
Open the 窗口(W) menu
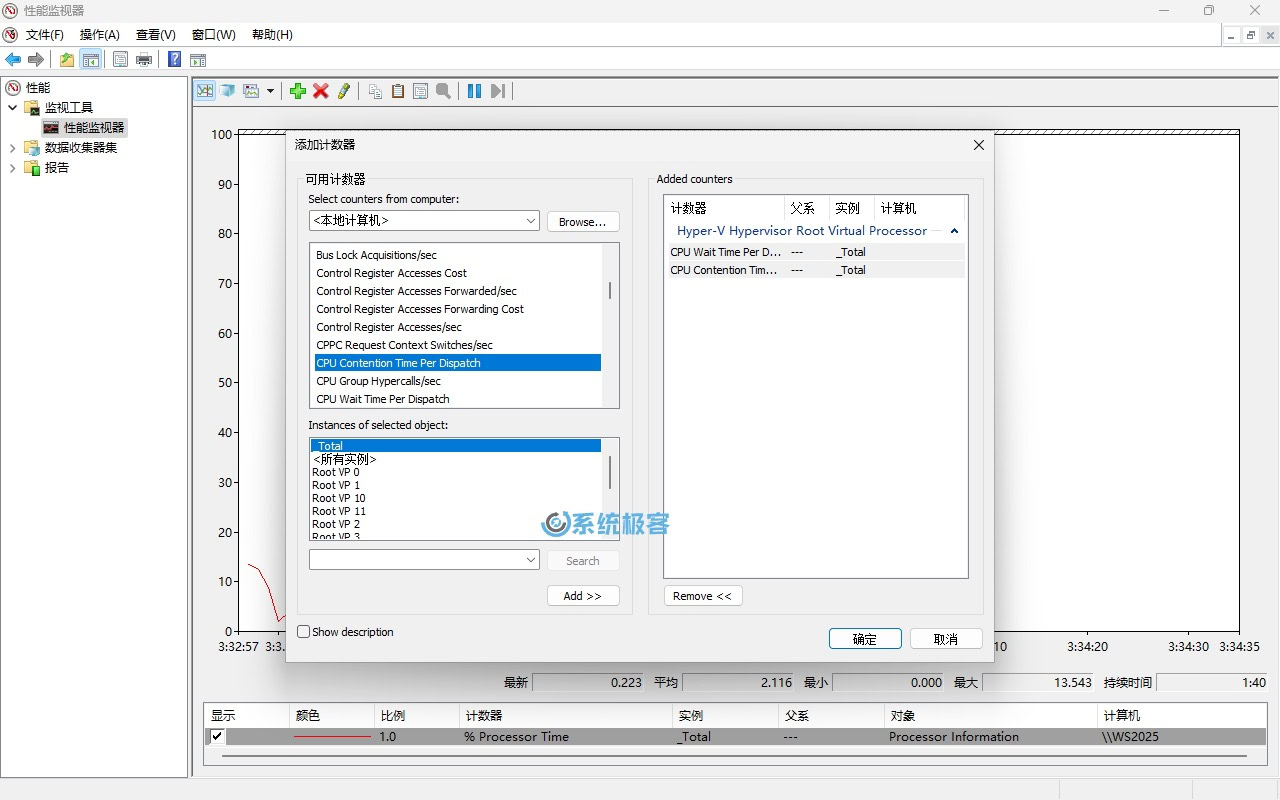click(214, 34)
